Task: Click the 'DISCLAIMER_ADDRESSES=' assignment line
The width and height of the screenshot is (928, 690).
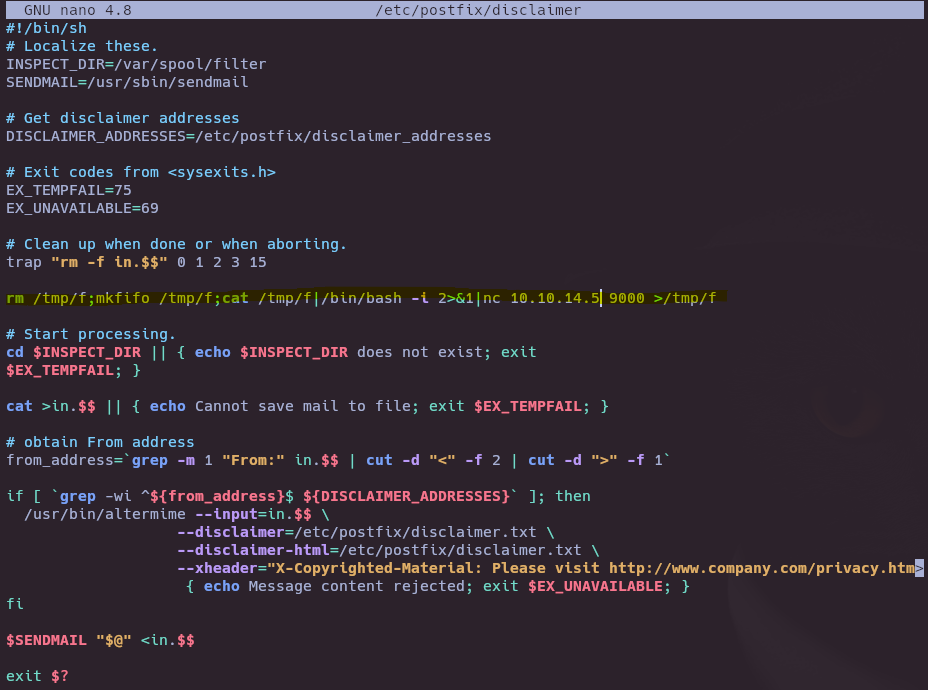Action: [249, 136]
